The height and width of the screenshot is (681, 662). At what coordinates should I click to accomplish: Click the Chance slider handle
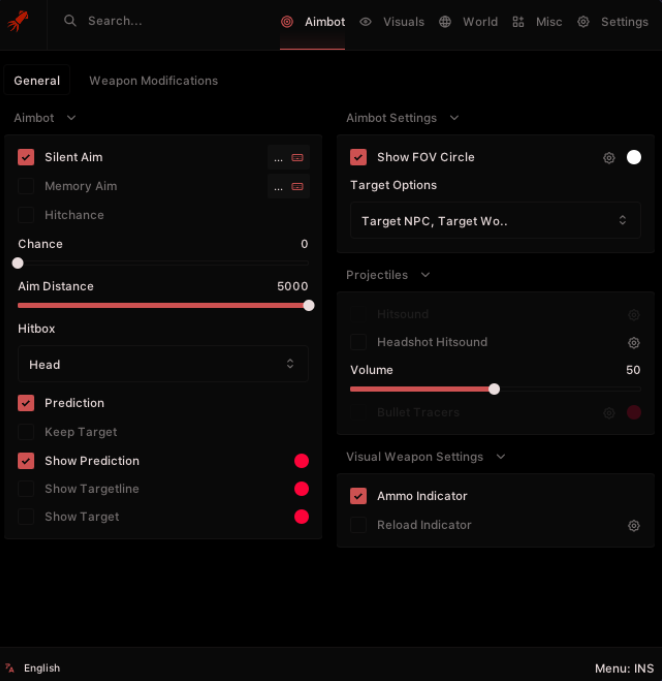click(18, 263)
